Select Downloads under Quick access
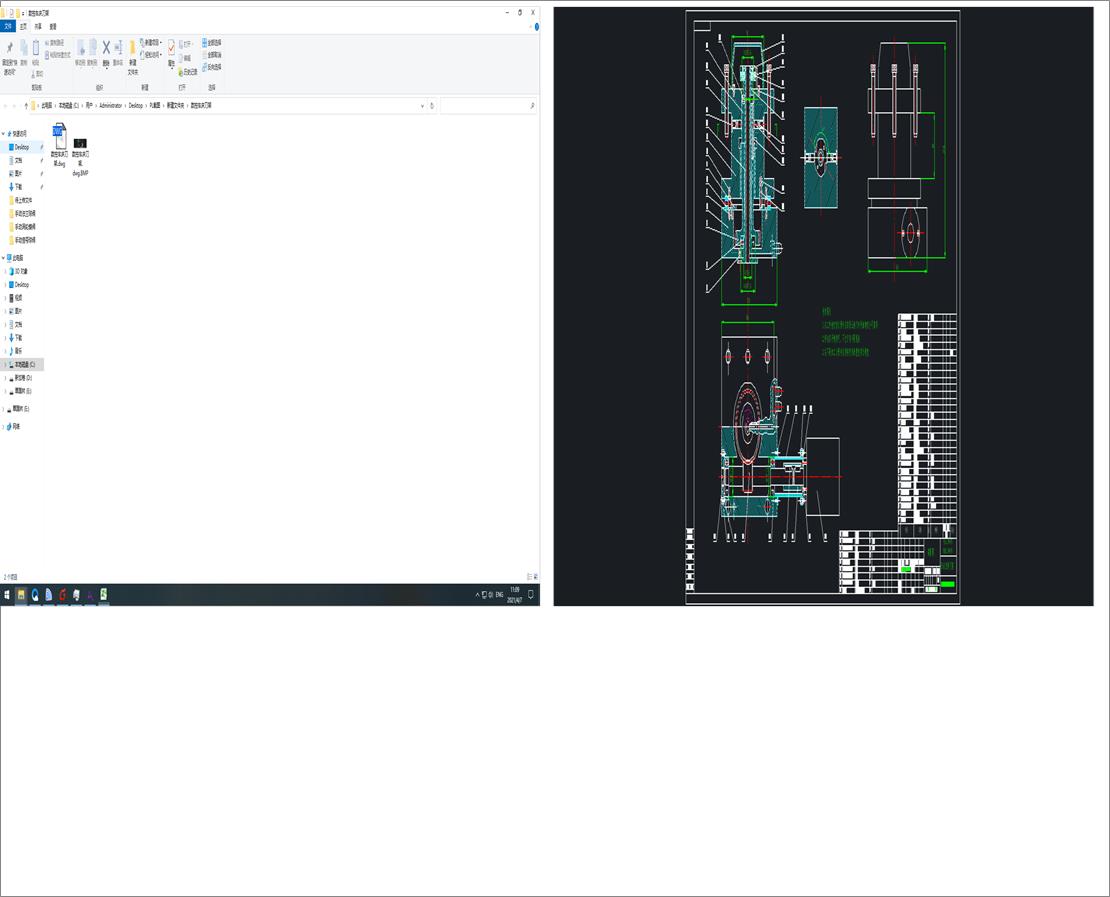The image size is (1110, 897). tap(18, 187)
